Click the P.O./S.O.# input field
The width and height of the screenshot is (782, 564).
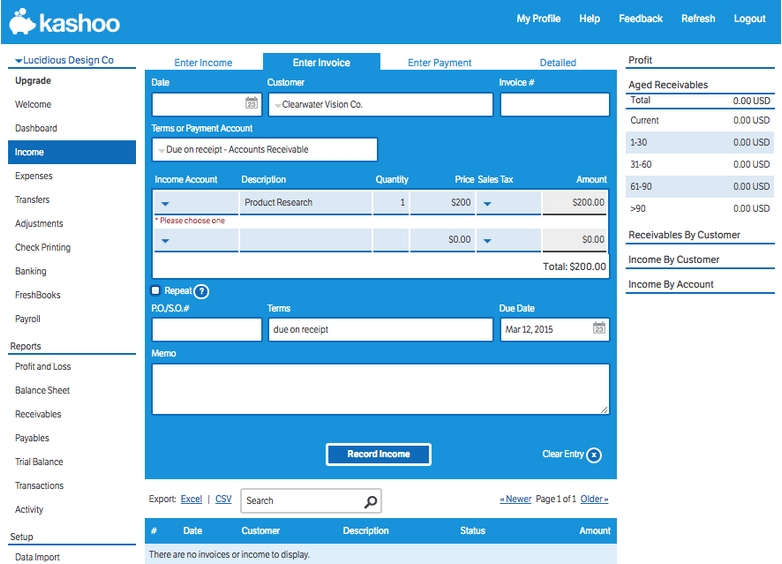pos(206,330)
